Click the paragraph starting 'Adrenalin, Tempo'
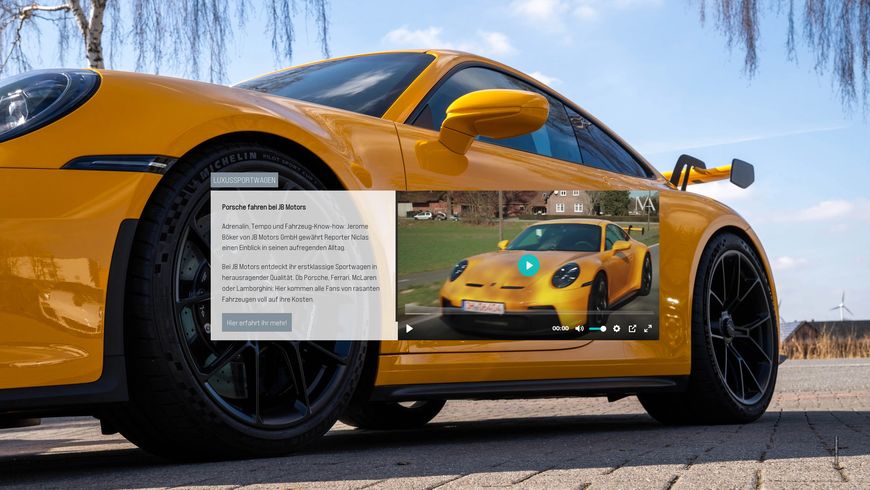870x490 pixels. point(300,239)
